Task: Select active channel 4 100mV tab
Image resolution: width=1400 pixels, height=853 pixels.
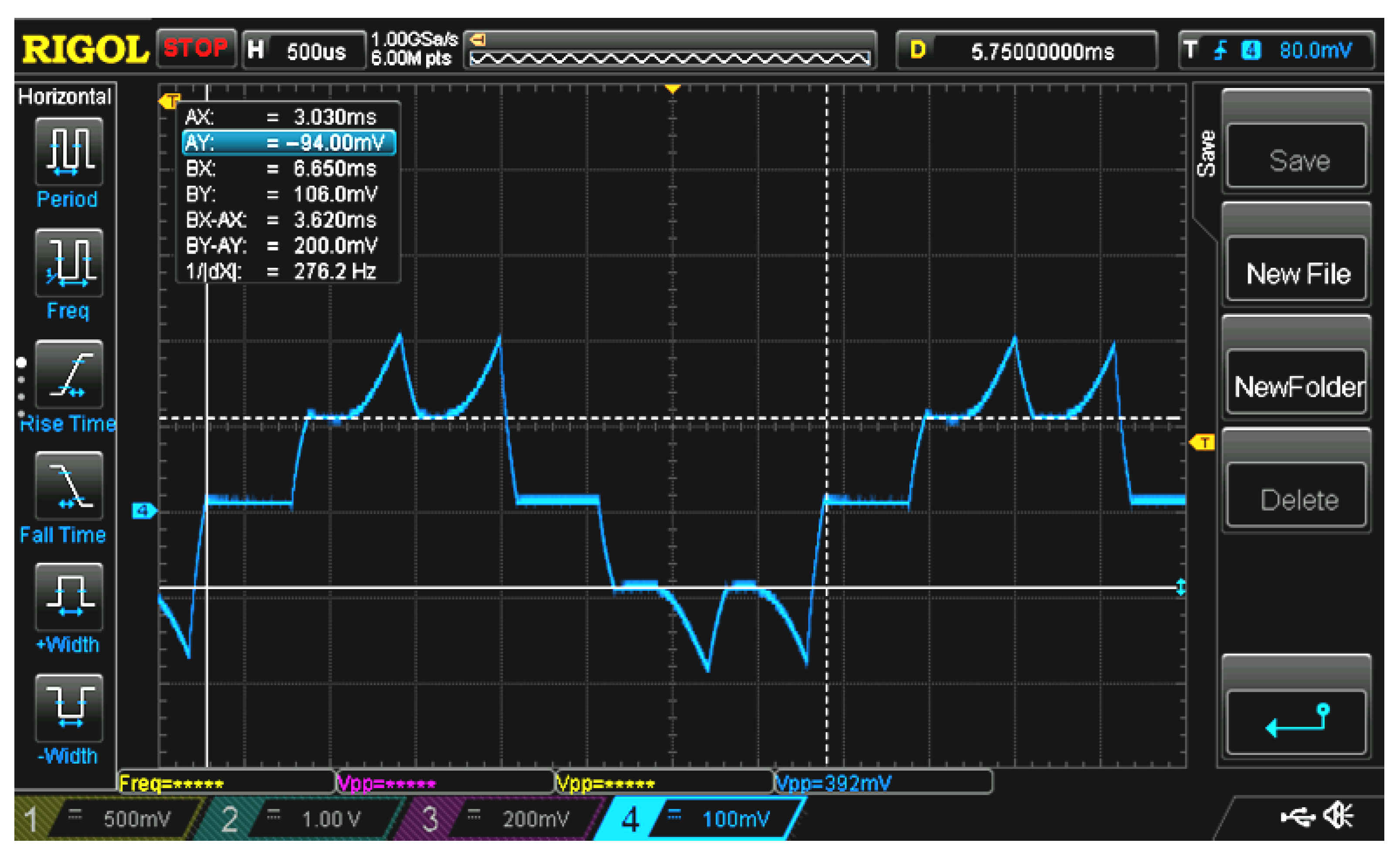Action: pyautogui.click(x=705, y=819)
